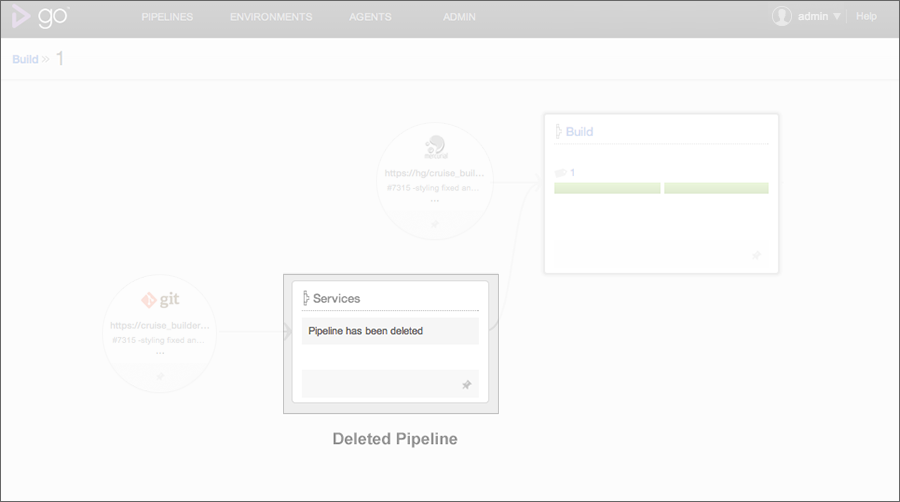This screenshot has width=900, height=502.
Task: Click the pin icon in Services node
Action: [467, 384]
